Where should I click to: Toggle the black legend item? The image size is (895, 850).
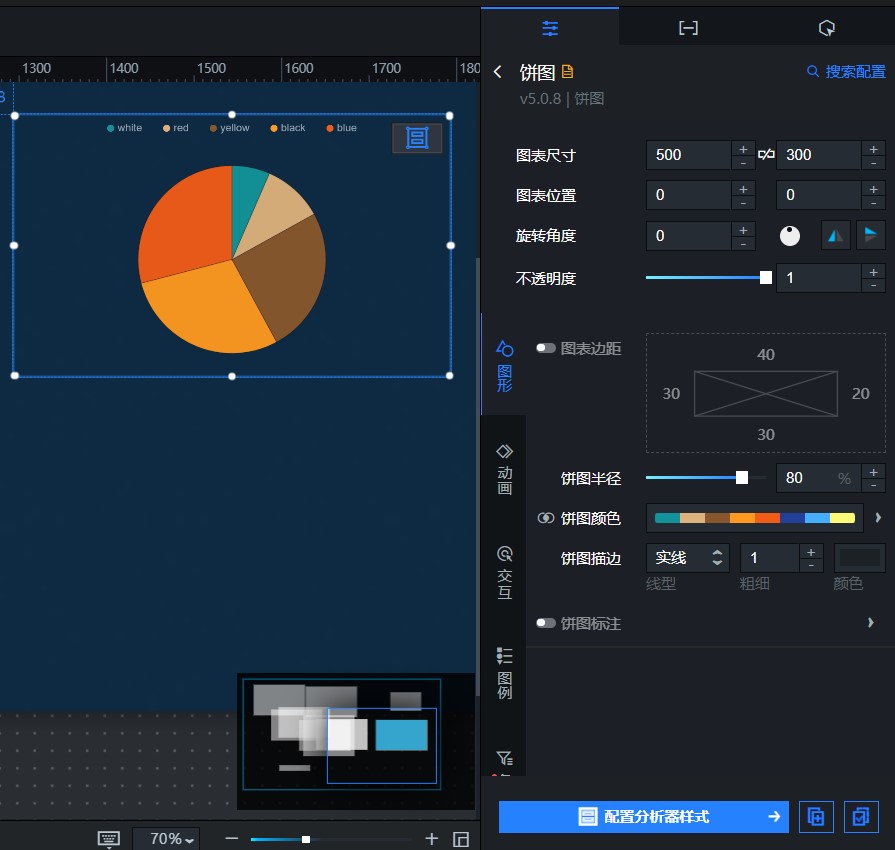pos(288,128)
